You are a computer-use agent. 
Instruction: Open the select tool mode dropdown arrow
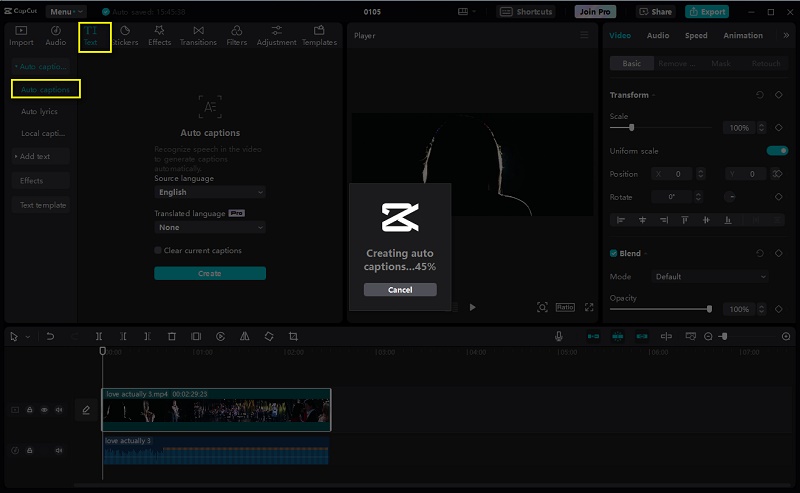pyautogui.click(x=28, y=337)
